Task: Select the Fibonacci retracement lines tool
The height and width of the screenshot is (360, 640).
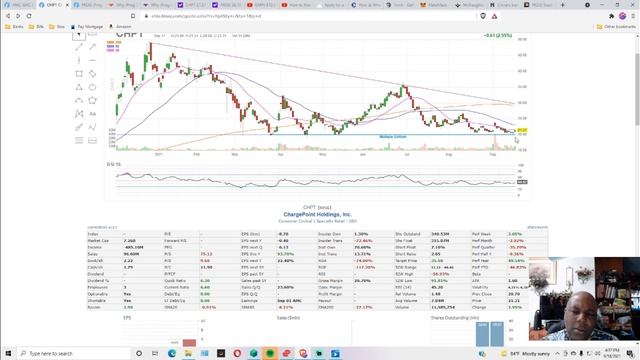Action: click(79, 140)
